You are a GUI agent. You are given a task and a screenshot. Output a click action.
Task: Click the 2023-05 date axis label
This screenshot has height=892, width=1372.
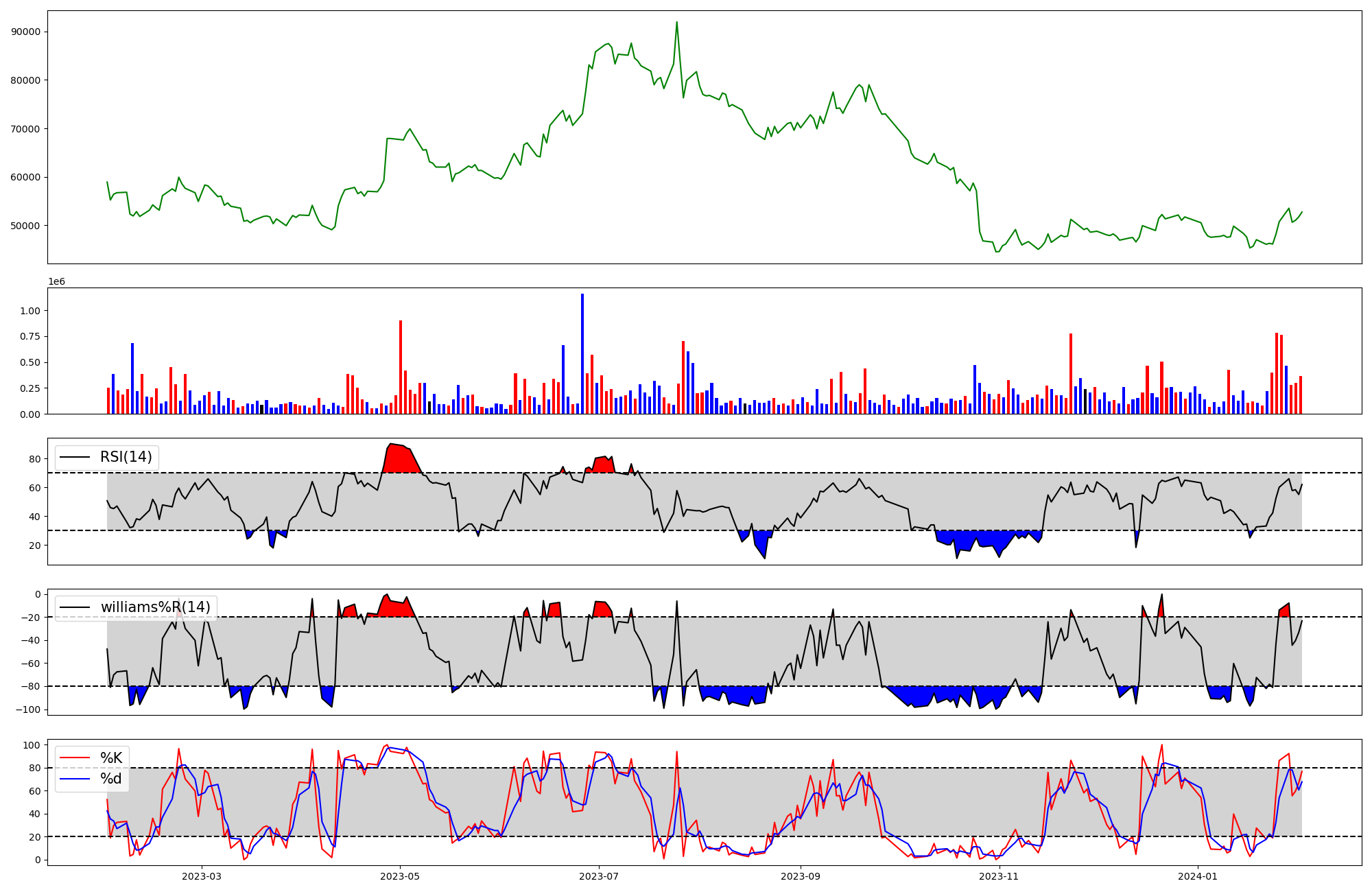[400, 876]
